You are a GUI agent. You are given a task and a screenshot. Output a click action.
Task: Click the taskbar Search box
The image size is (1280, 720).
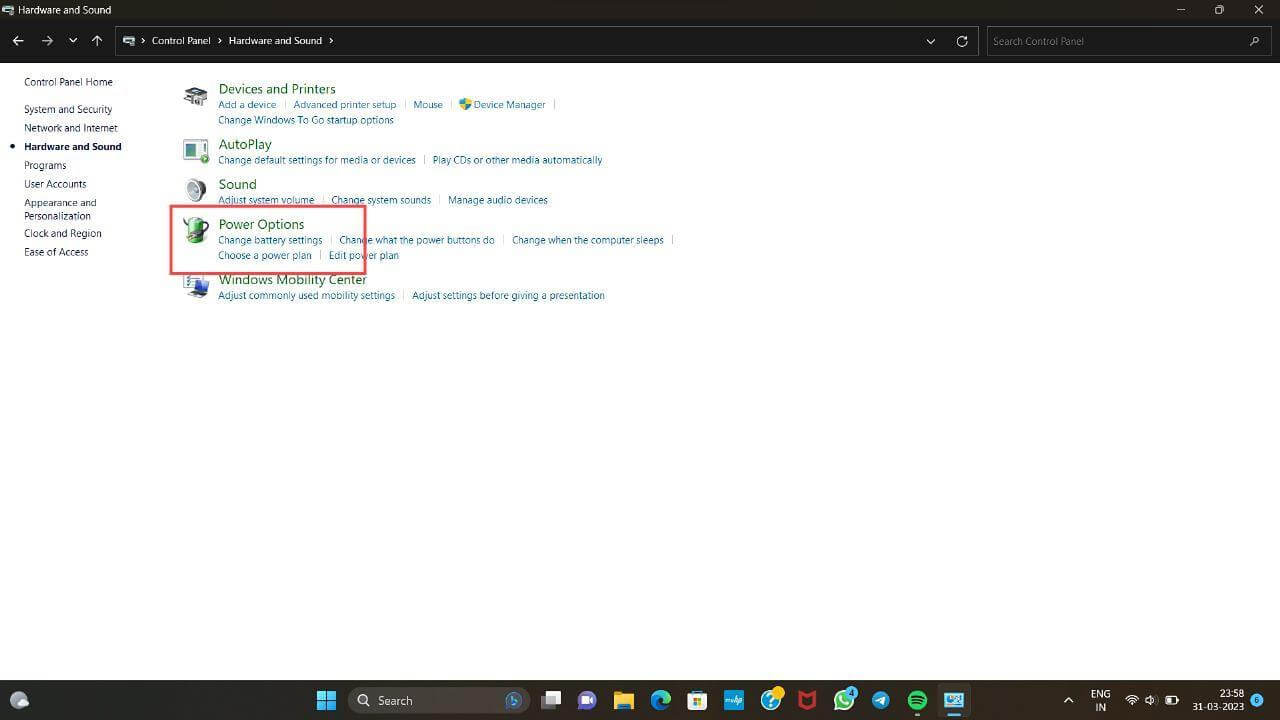438,700
